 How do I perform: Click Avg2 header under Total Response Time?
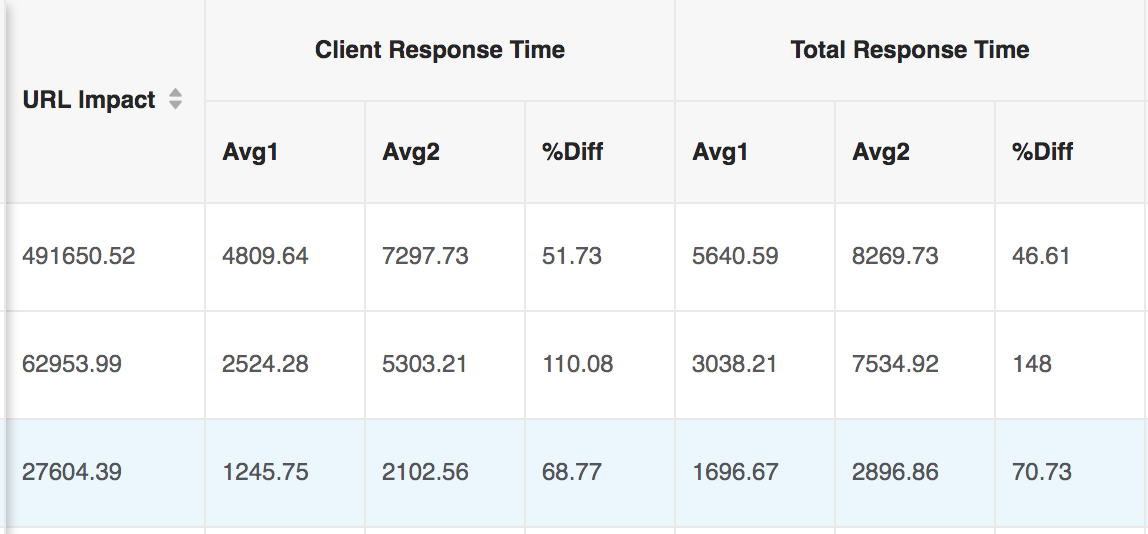click(x=881, y=152)
